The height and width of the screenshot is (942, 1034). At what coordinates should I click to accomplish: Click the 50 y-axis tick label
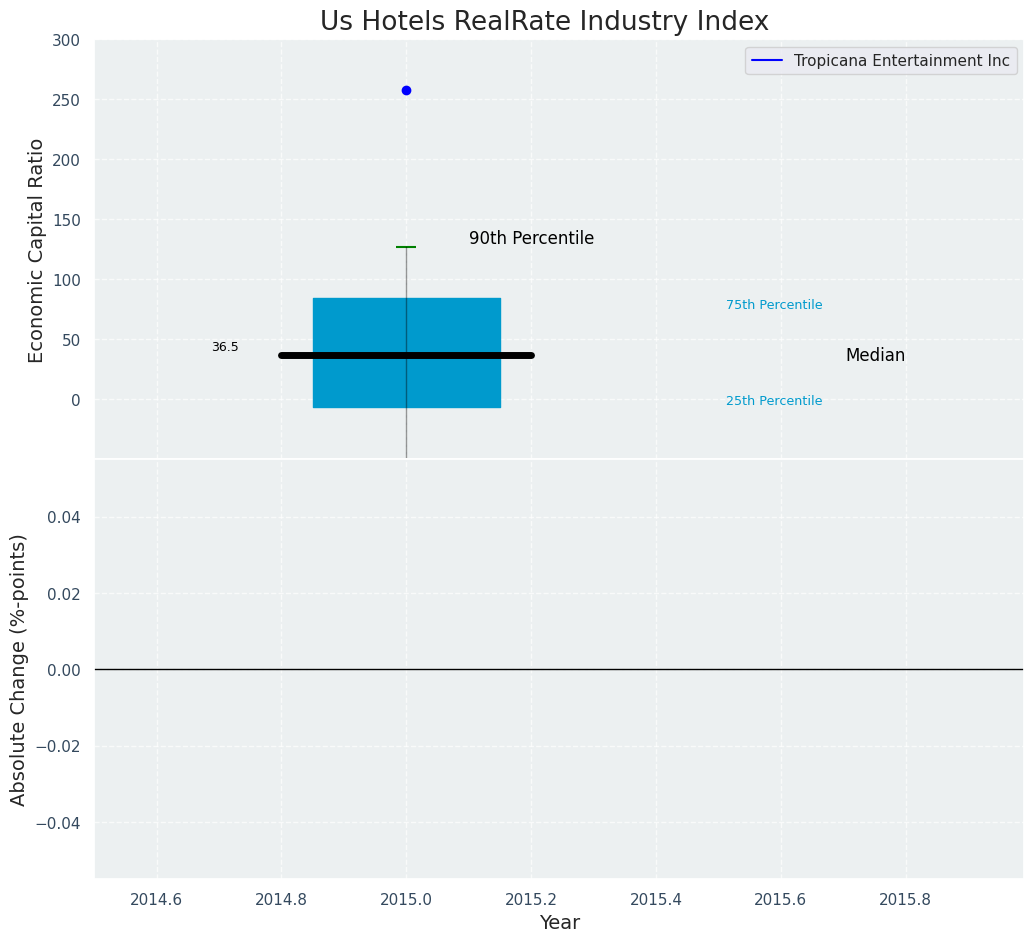(71, 340)
